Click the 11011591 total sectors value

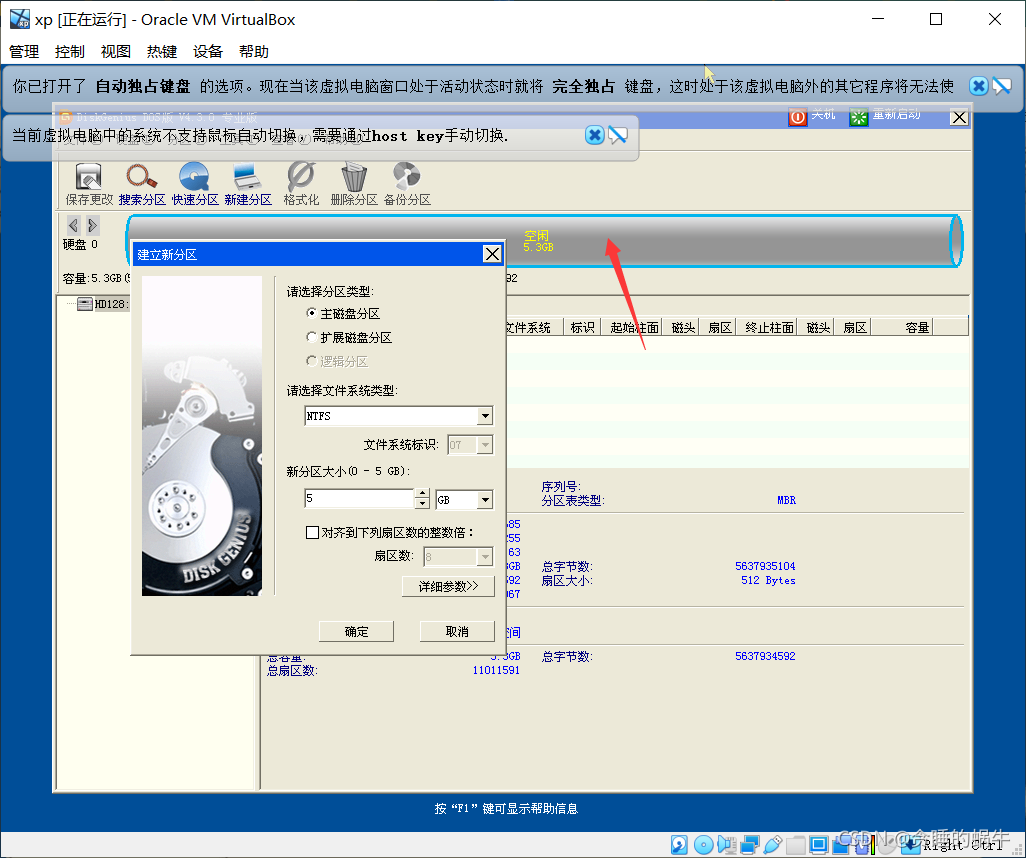coord(496,670)
